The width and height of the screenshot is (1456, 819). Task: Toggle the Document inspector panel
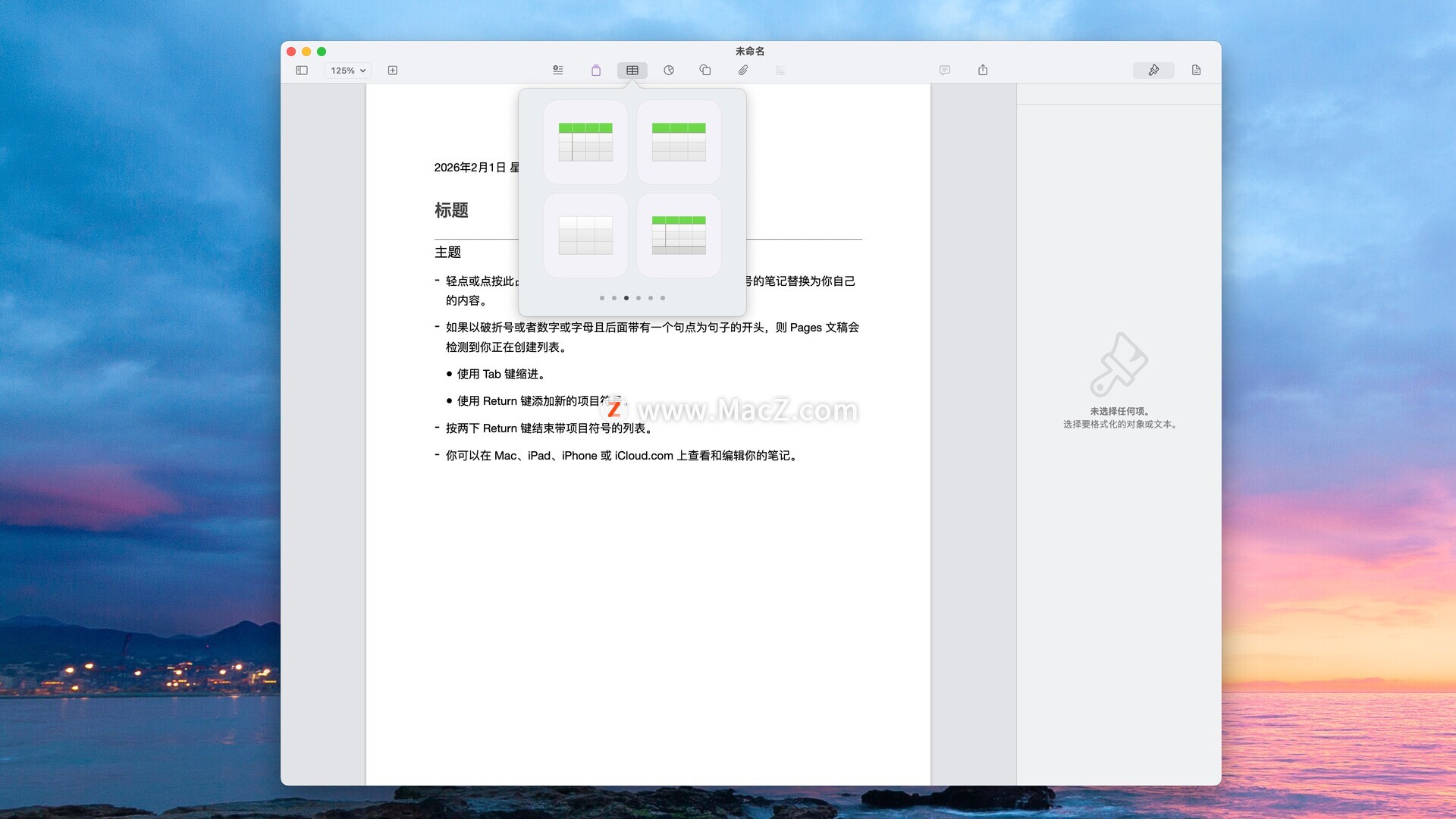(1196, 71)
